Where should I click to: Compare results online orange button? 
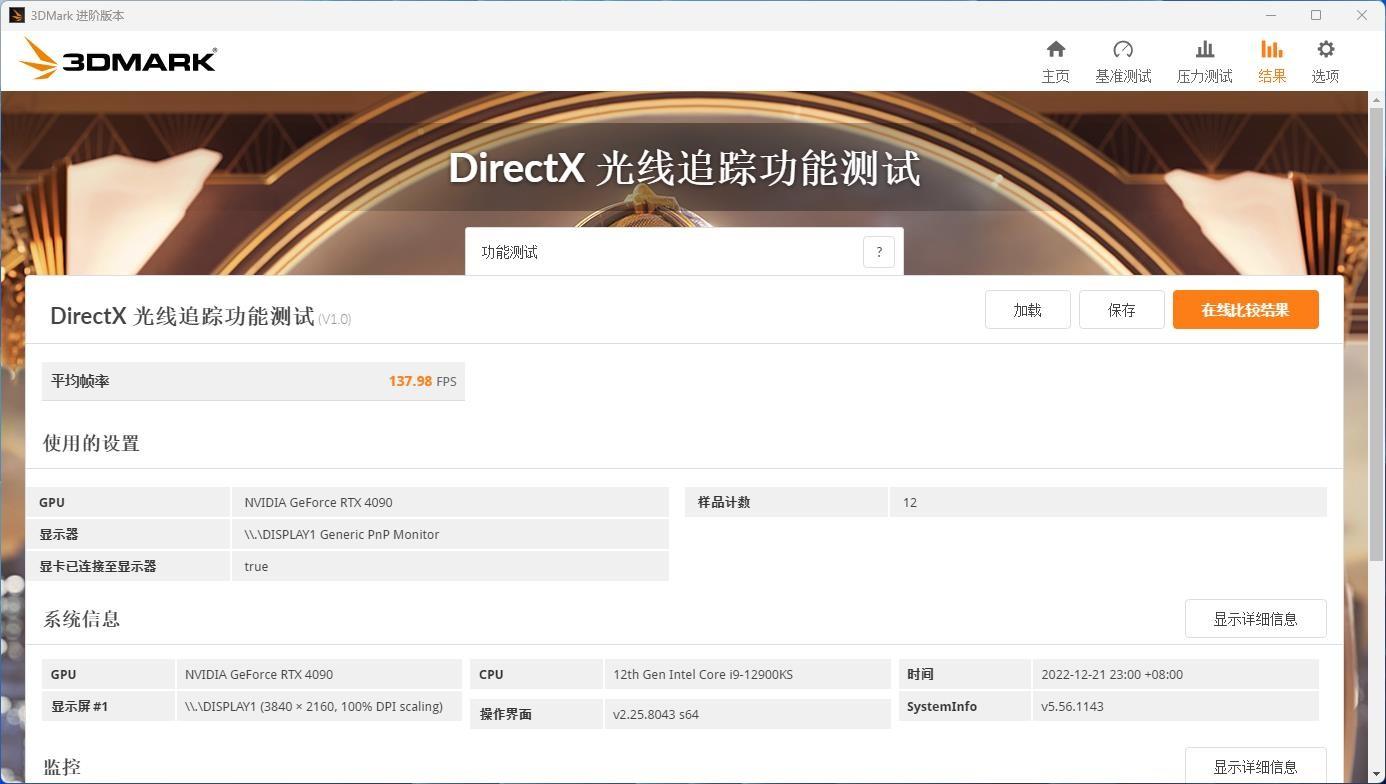(x=1245, y=310)
